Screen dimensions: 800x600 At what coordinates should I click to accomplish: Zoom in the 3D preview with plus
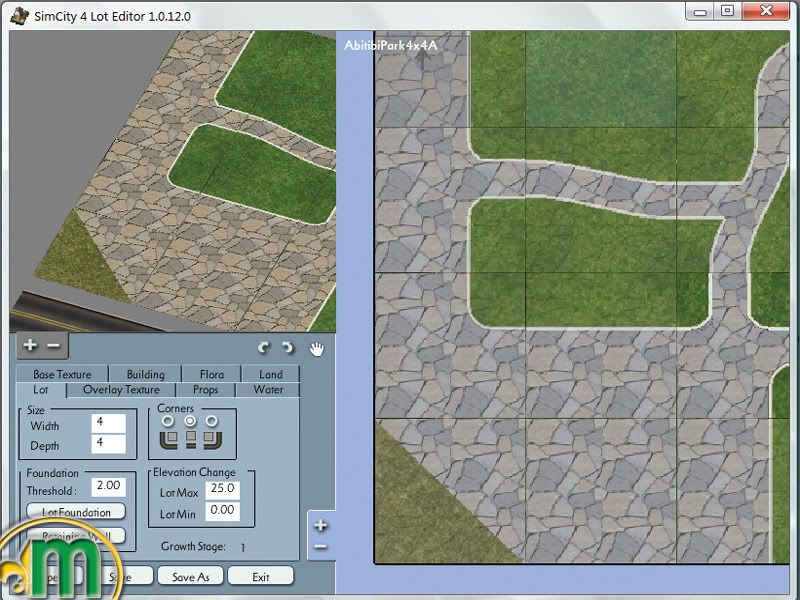coord(30,345)
